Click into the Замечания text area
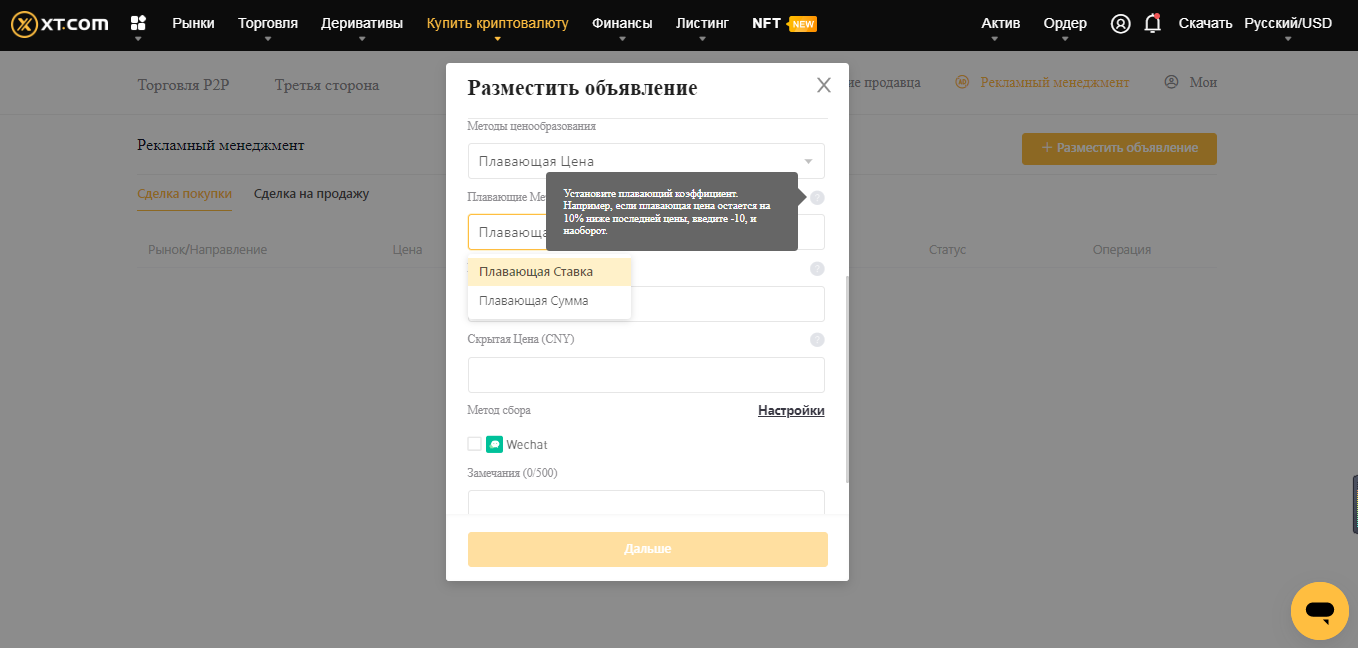 tap(646, 503)
